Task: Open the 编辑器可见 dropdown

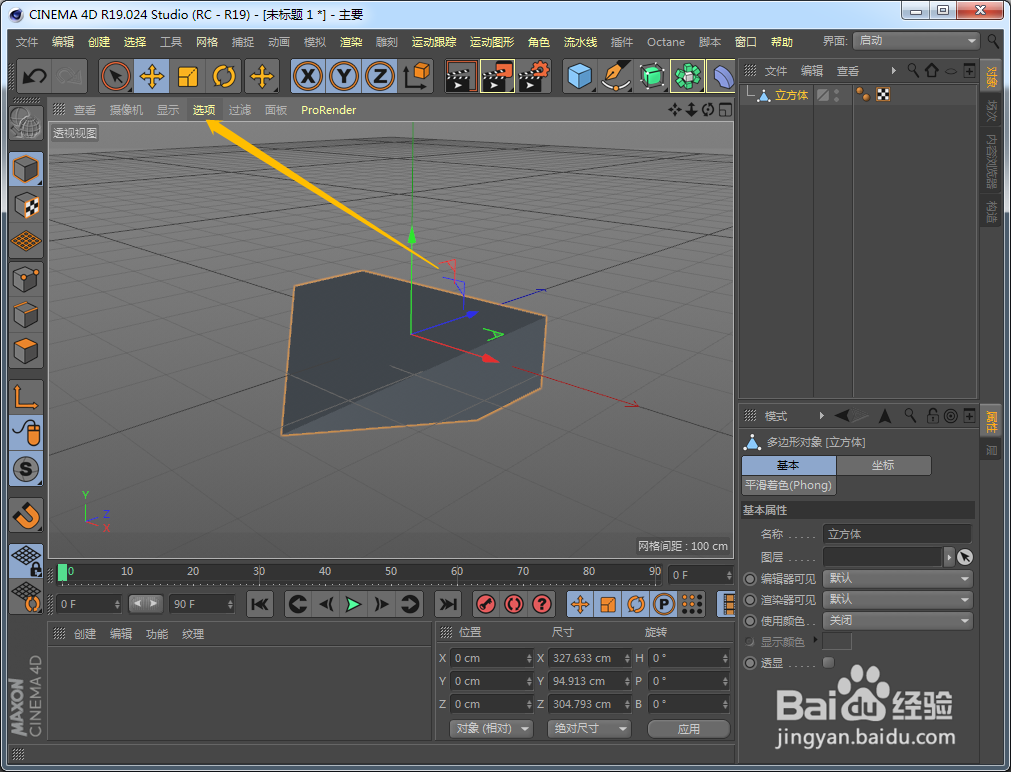Action: (x=898, y=579)
